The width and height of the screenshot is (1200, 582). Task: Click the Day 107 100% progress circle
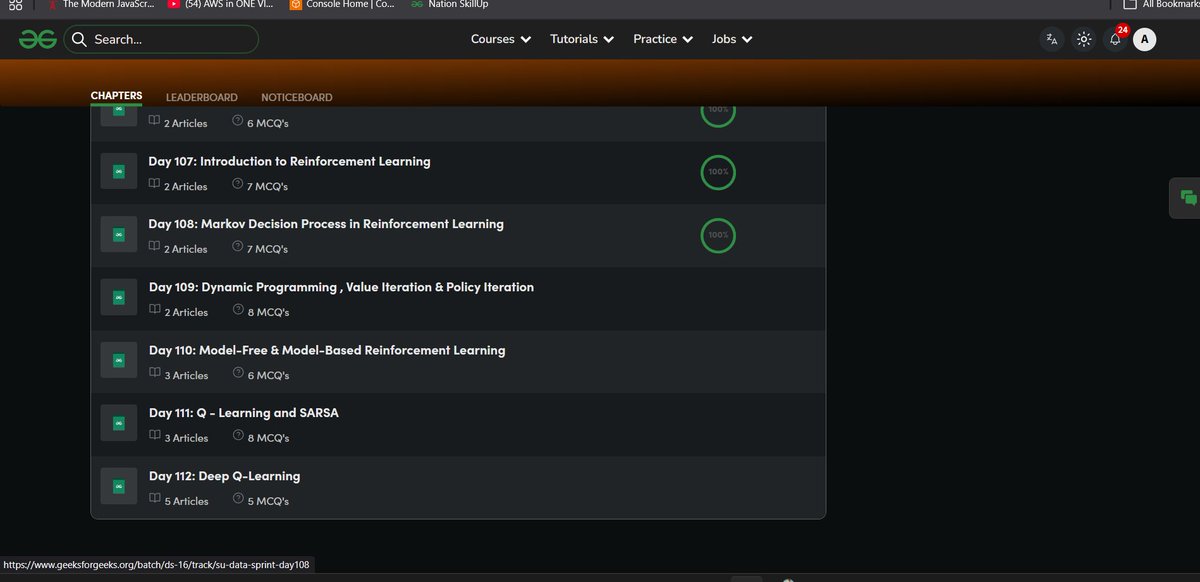click(718, 172)
